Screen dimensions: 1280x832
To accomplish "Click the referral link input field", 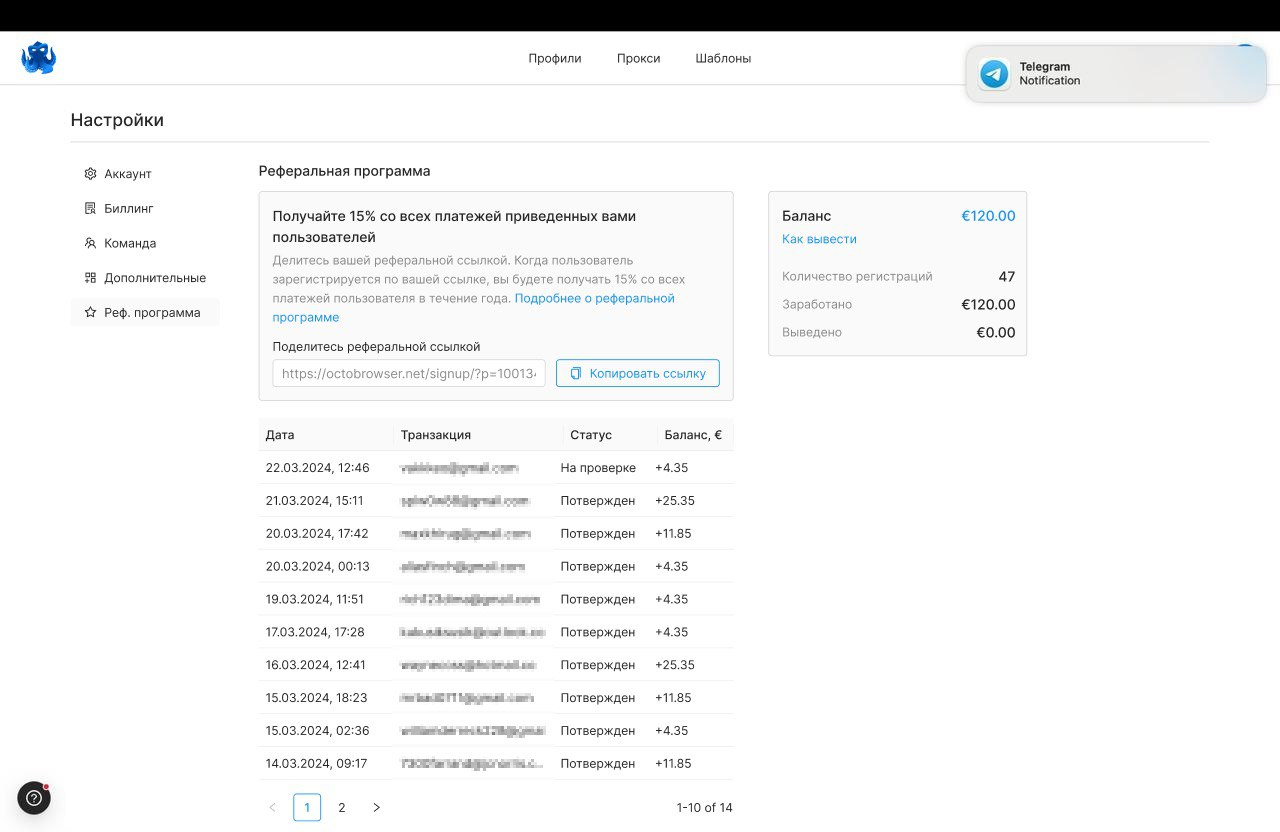I will tap(409, 373).
